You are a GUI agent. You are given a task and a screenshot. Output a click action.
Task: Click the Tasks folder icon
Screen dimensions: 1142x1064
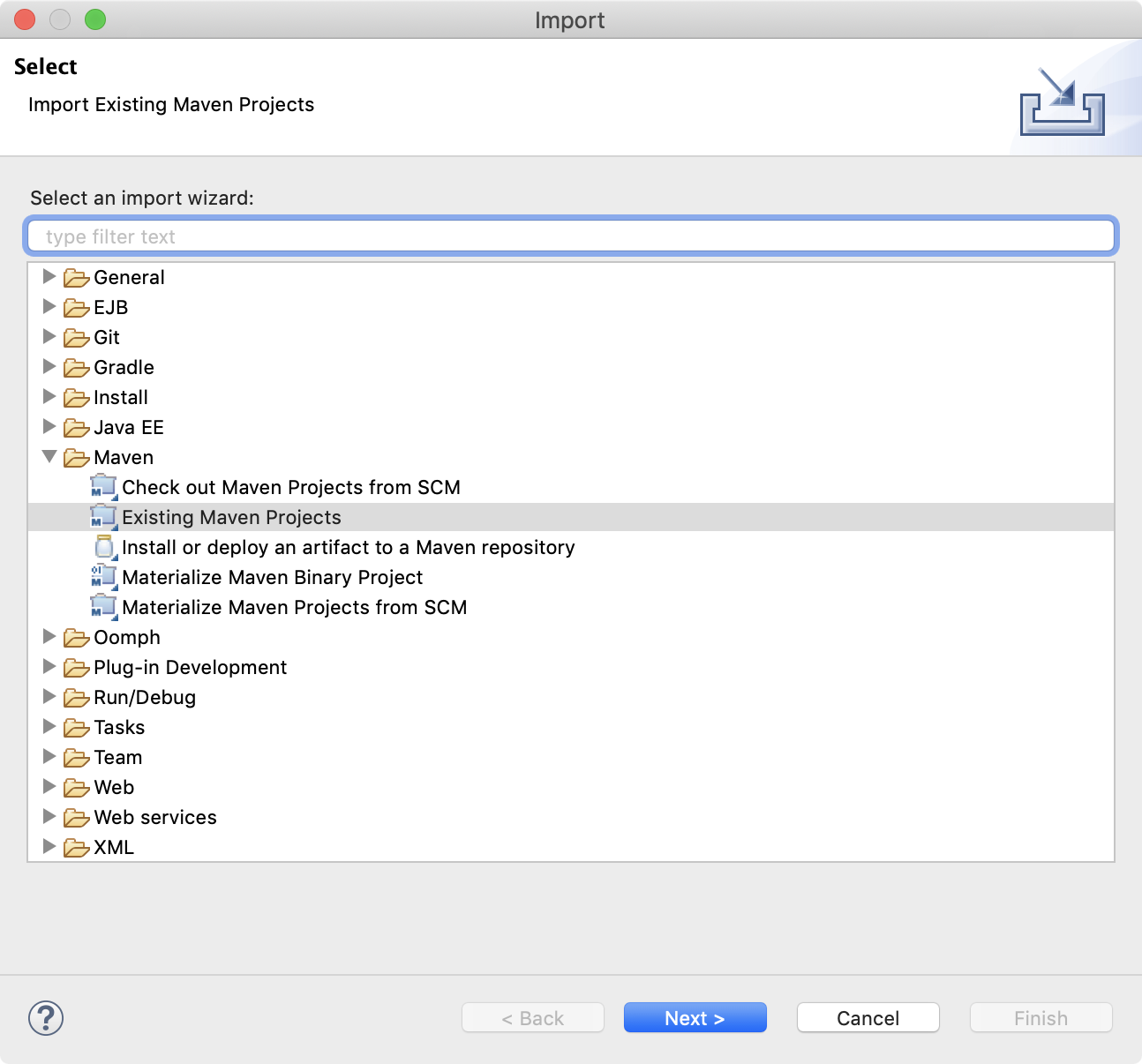(x=77, y=728)
